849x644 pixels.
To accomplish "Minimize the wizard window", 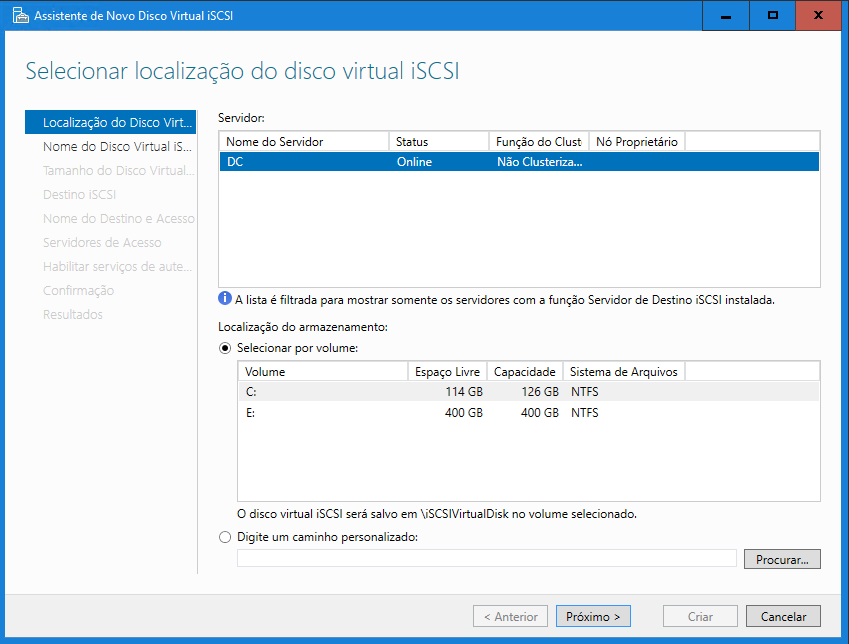I will (724, 16).
